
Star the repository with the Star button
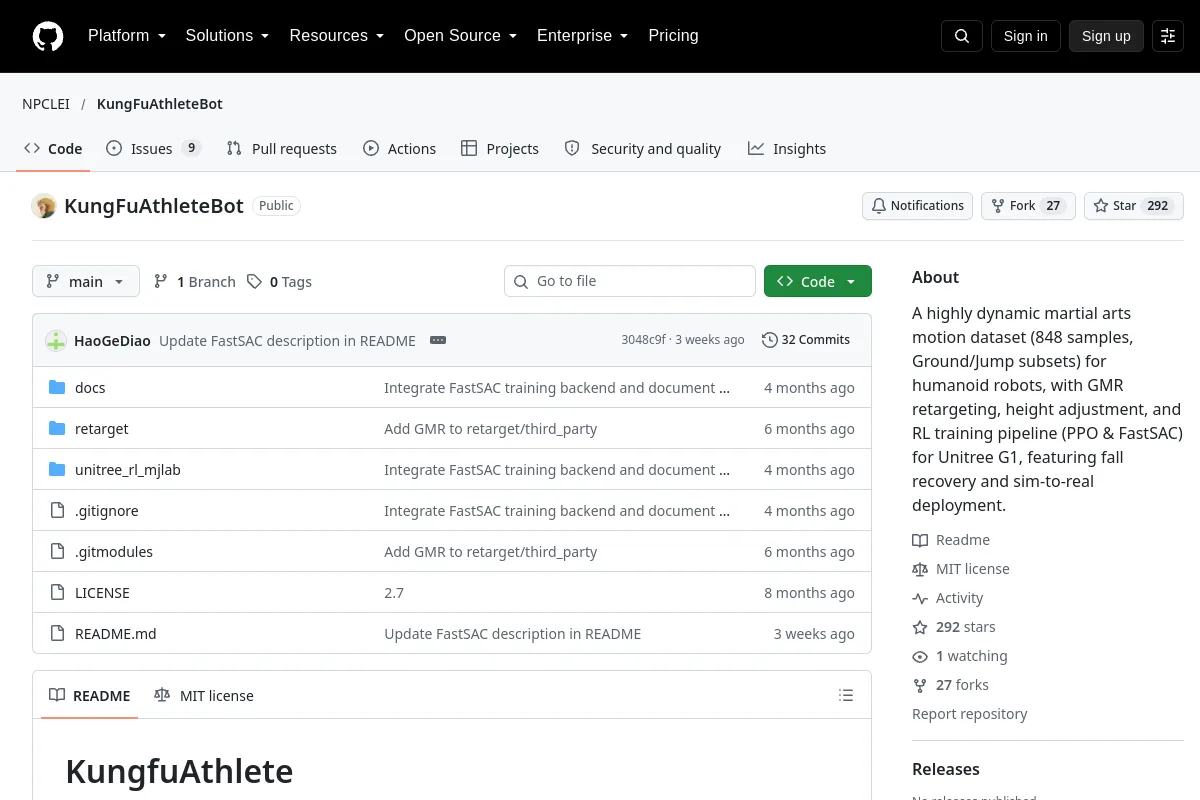1134,206
